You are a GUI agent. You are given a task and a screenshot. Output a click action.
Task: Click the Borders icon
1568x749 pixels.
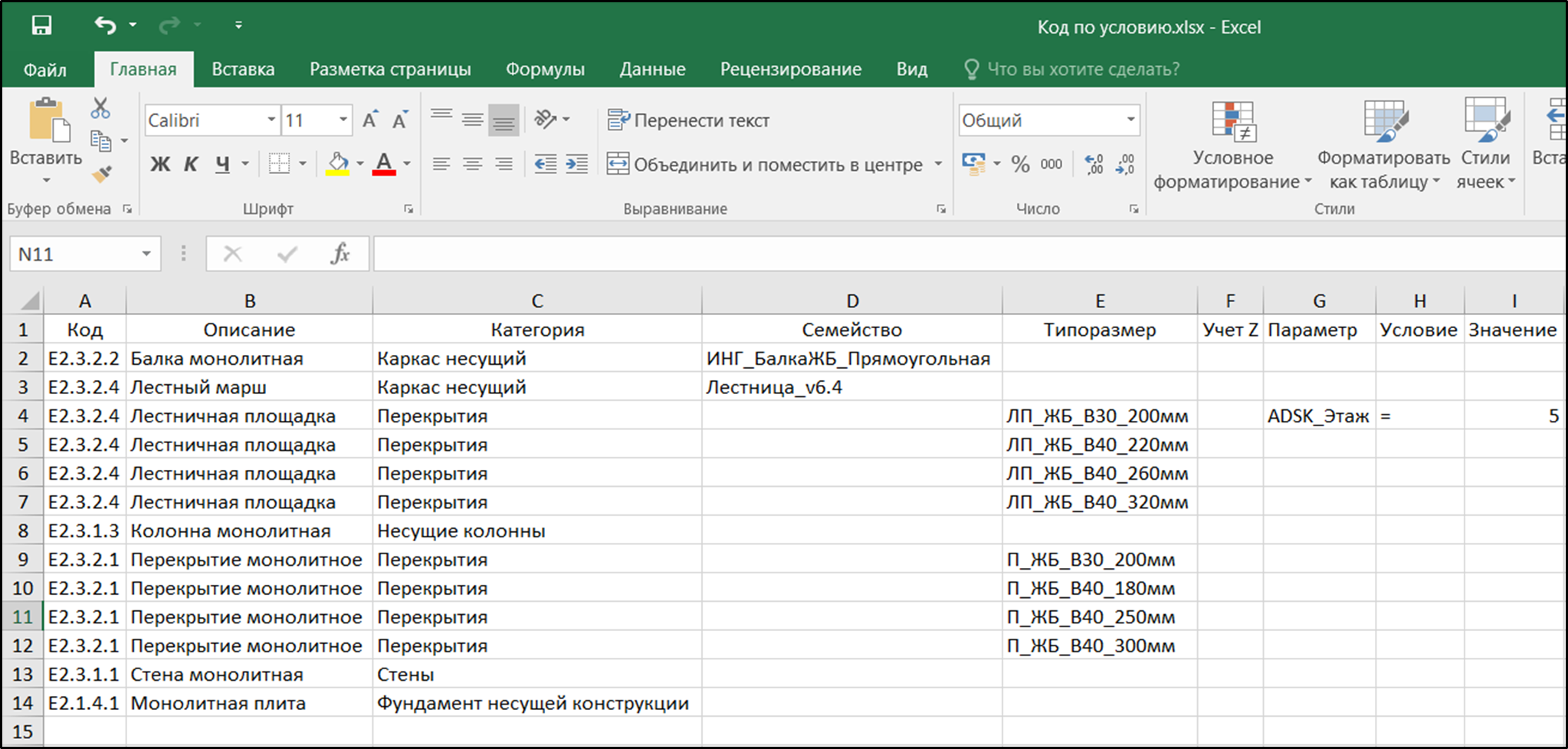(279, 163)
